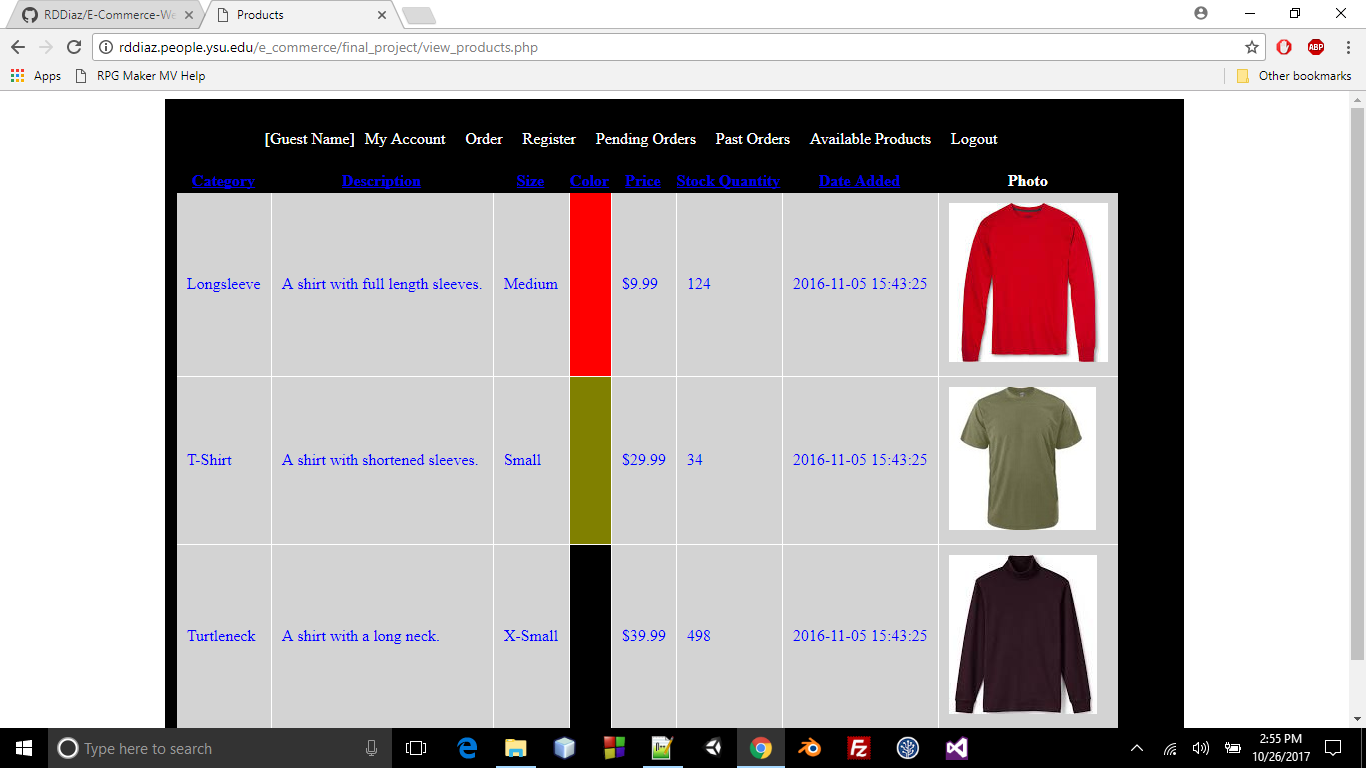Open the red longsleeve shirt photo
This screenshot has height=768, width=1366.
click(x=1028, y=283)
